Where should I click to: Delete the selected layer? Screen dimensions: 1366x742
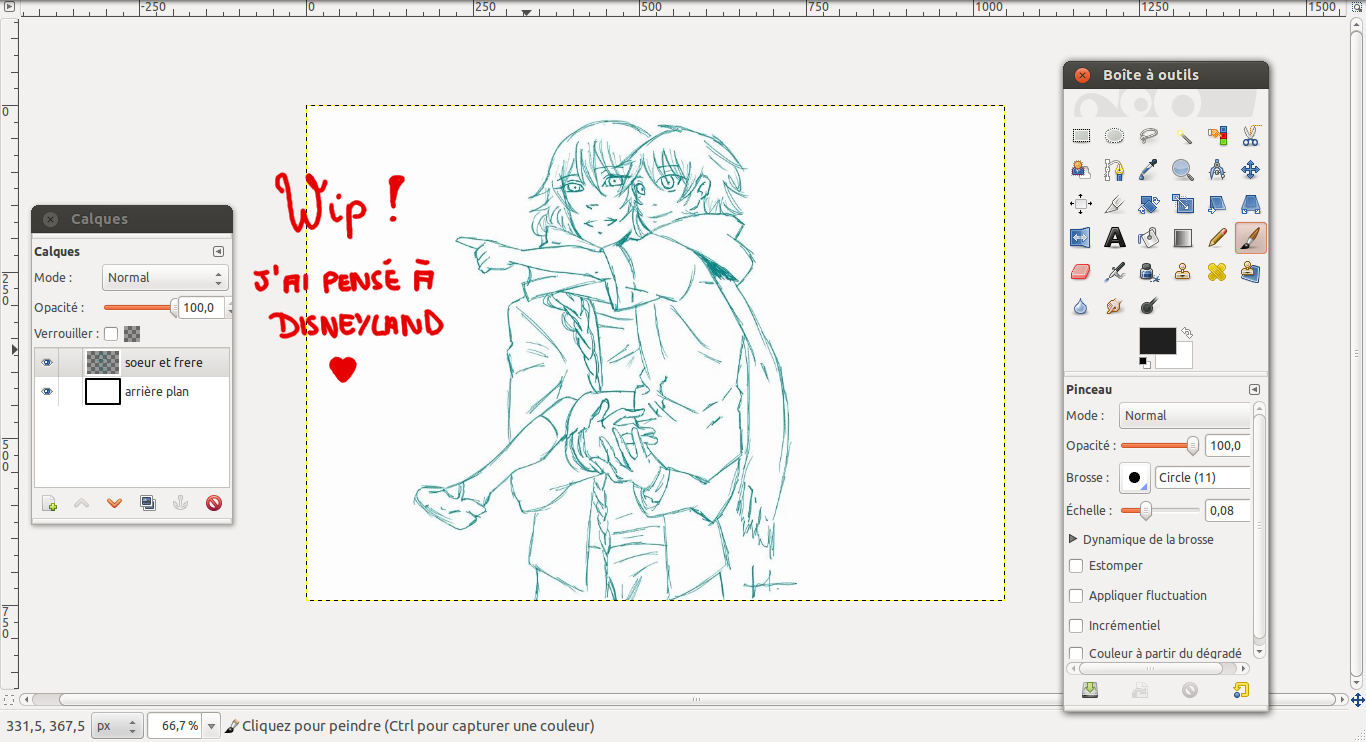click(x=214, y=503)
